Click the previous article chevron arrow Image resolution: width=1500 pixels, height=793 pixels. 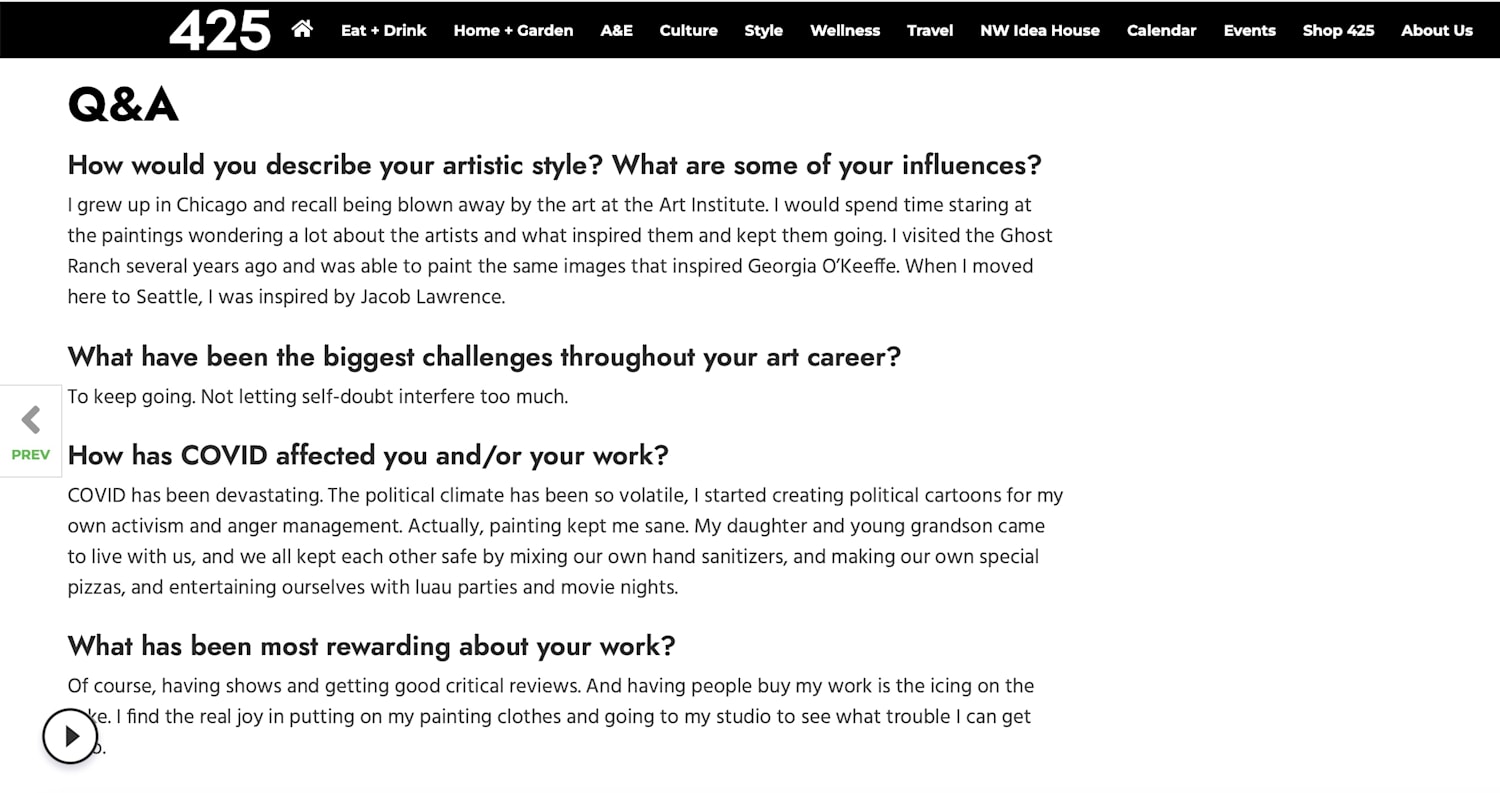(31, 420)
